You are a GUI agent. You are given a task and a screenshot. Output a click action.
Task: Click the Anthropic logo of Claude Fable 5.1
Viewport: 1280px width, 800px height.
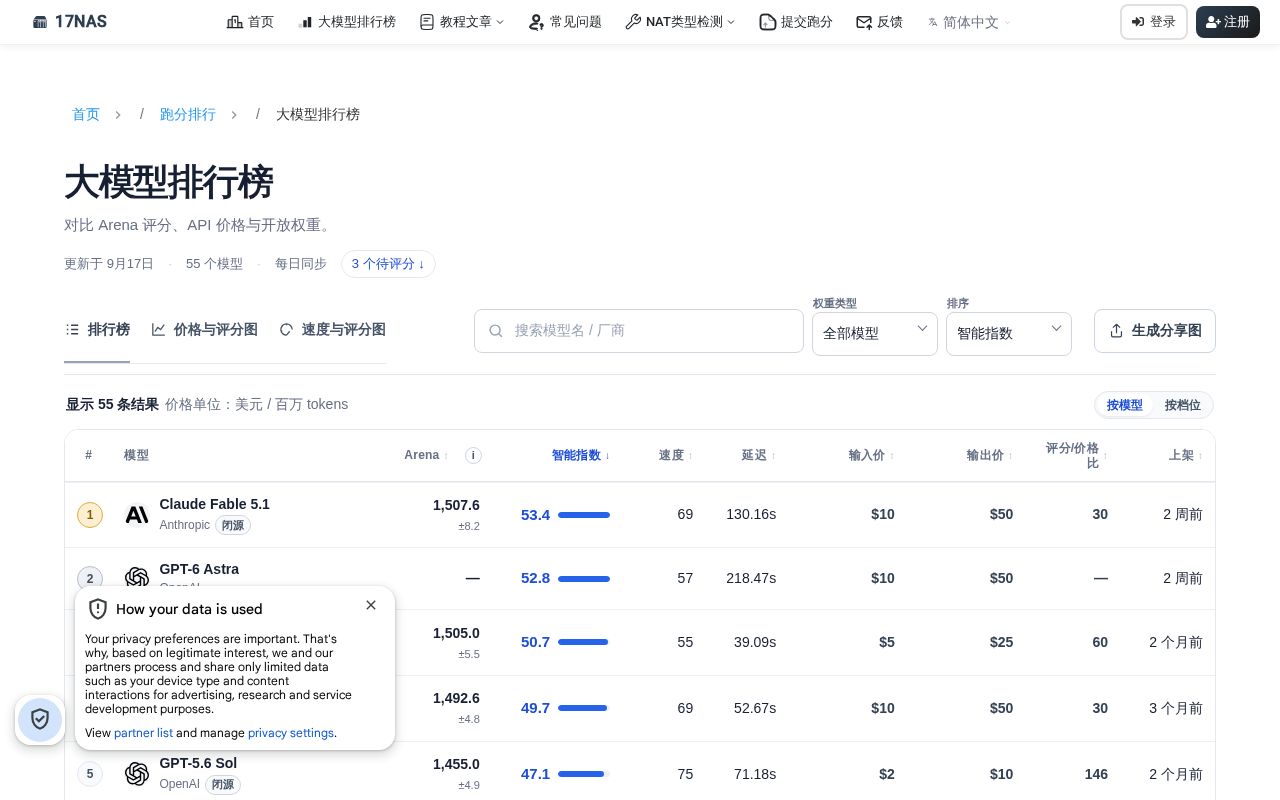coord(137,515)
